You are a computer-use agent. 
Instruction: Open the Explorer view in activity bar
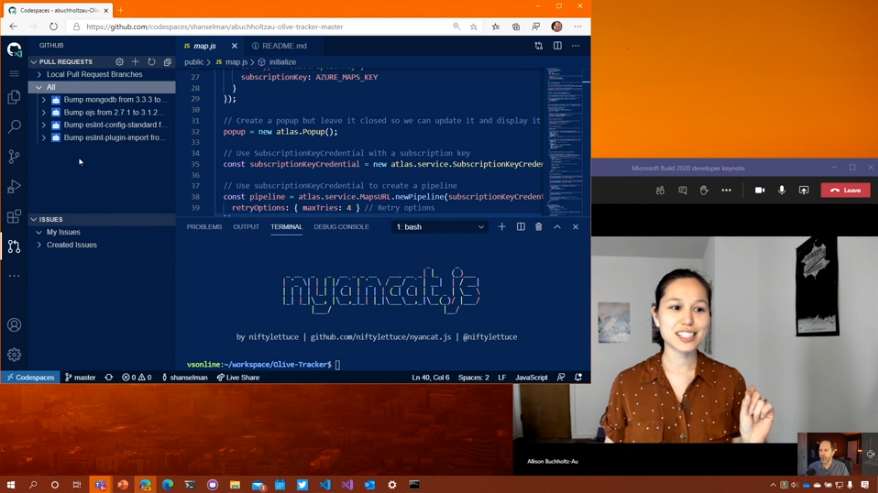(x=14, y=97)
